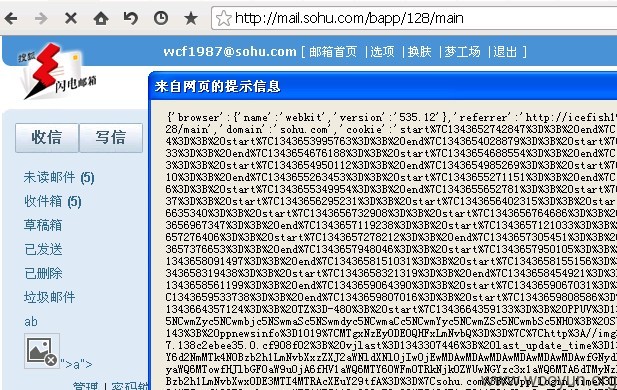Open browsing history clock icon
The height and width of the screenshot is (390, 617).
click(x=161, y=18)
